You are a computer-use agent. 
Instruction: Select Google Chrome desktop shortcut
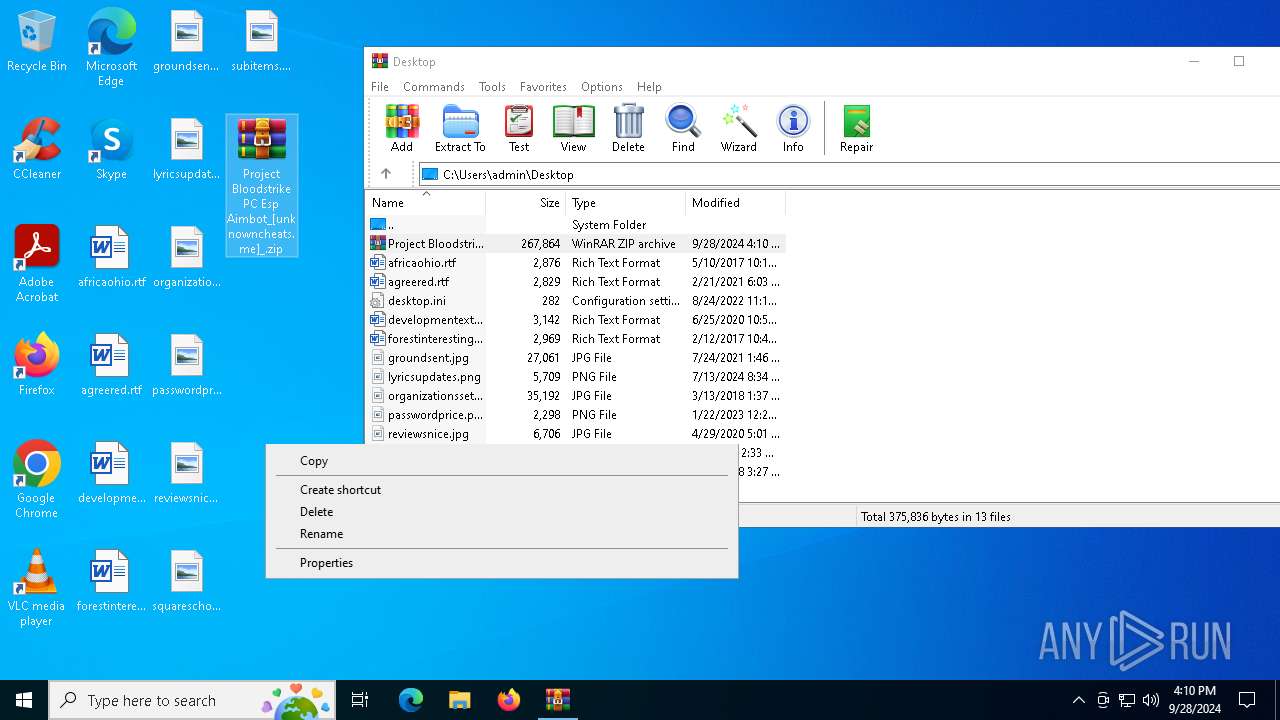(x=37, y=480)
